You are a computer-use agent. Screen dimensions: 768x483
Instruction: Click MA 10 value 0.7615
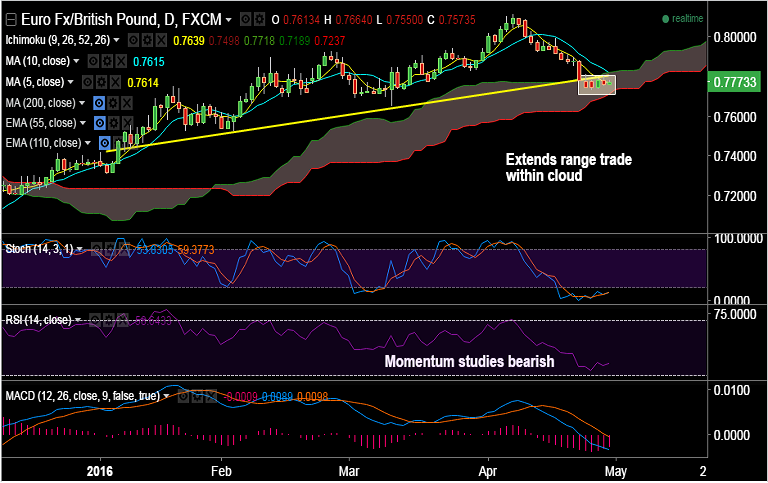149,62
